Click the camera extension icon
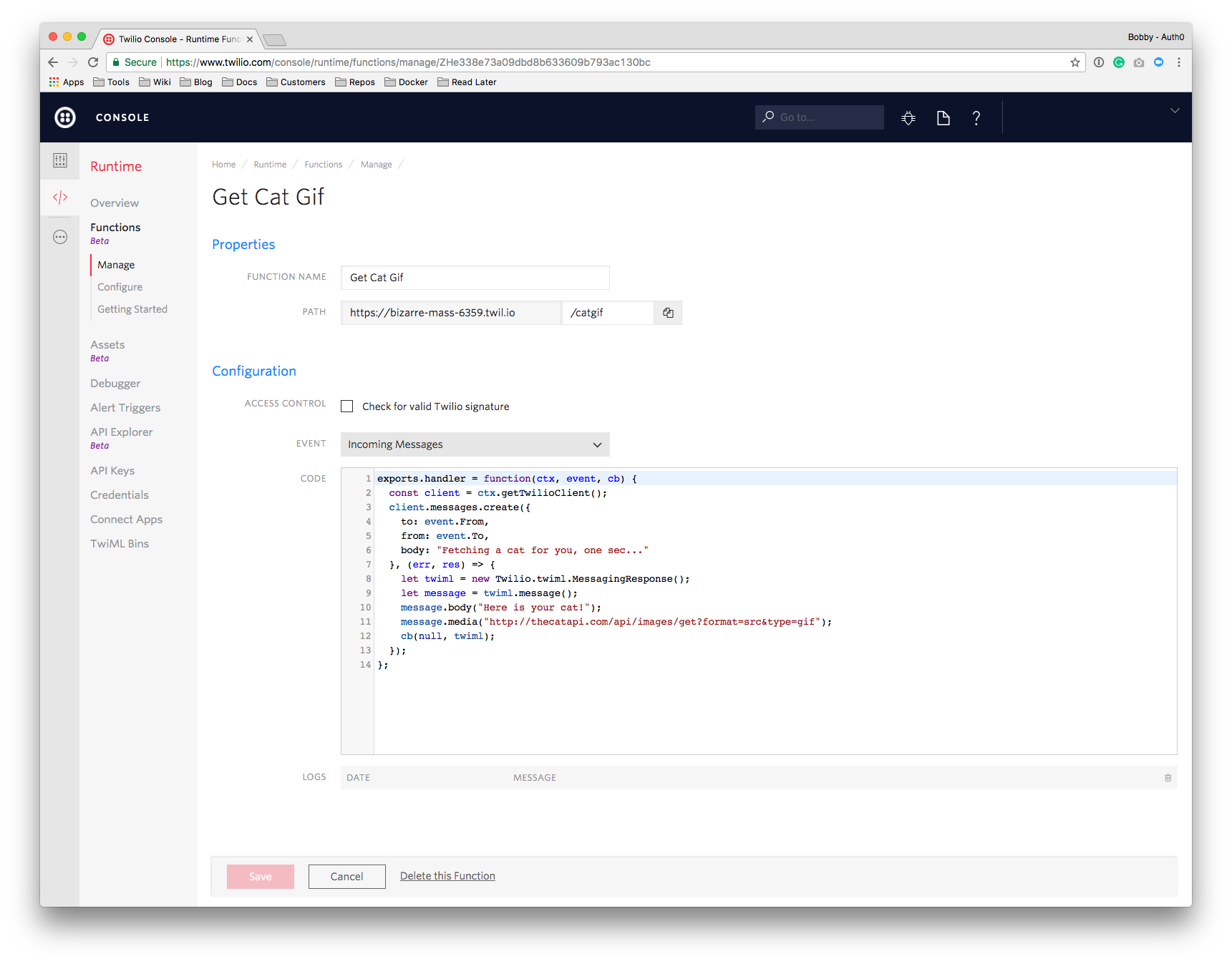 (1139, 62)
